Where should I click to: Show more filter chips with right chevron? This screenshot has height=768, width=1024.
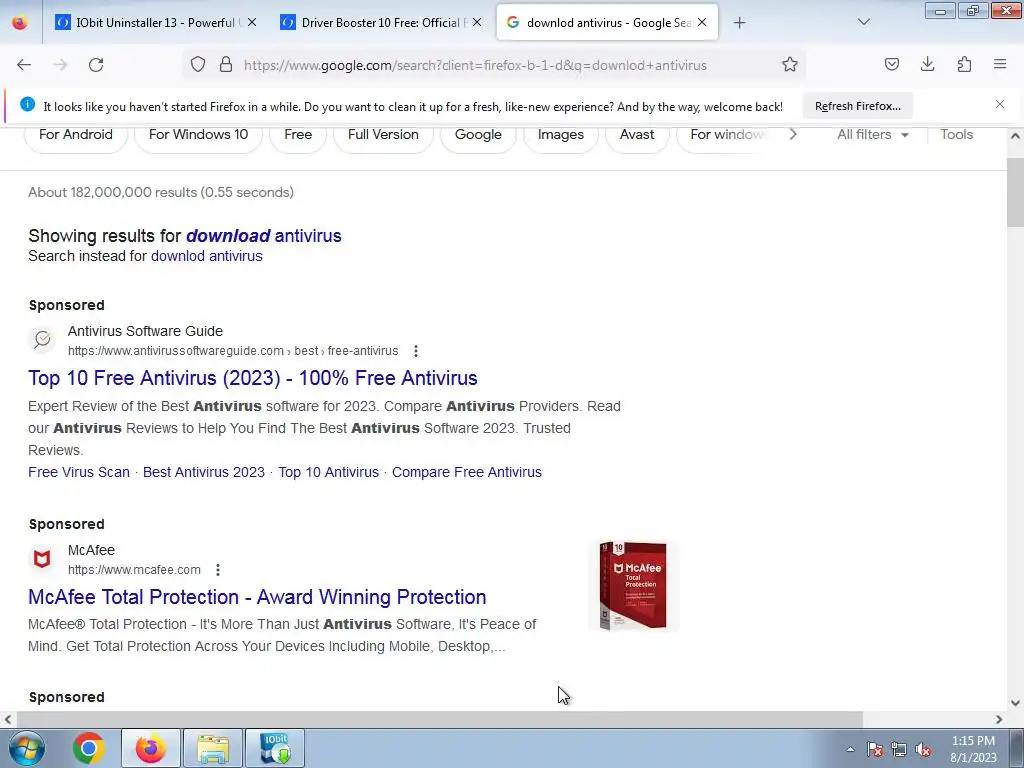(793, 135)
